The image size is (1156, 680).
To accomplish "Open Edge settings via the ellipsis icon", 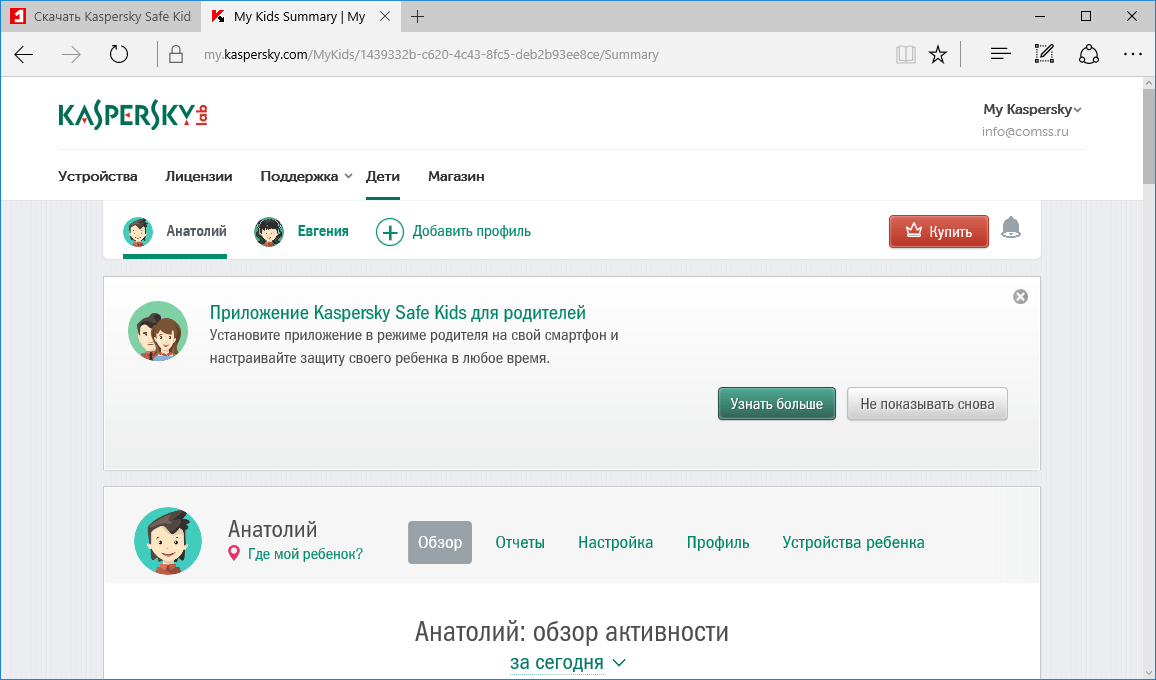I will click(x=1133, y=54).
